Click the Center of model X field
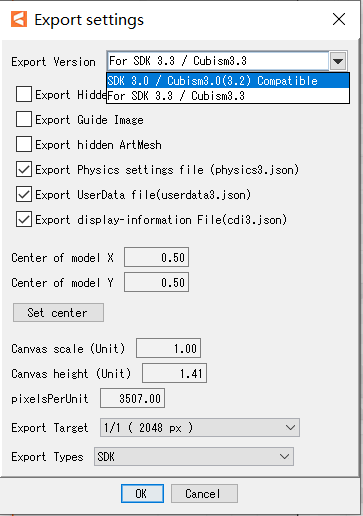 (x=156, y=257)
